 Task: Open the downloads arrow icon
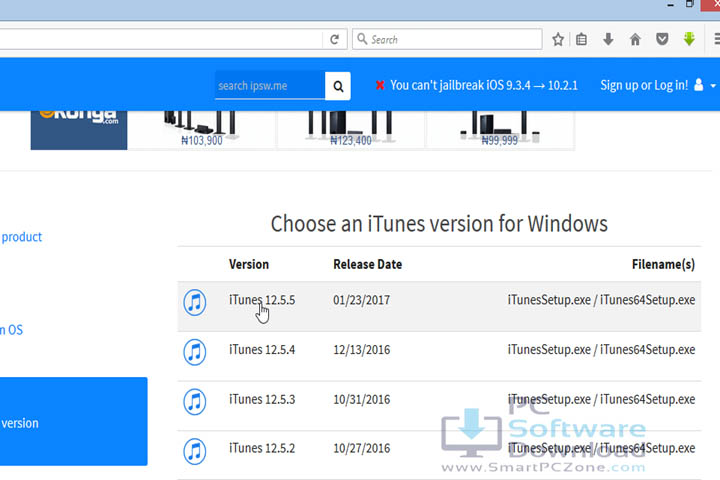tap(608, 40)
